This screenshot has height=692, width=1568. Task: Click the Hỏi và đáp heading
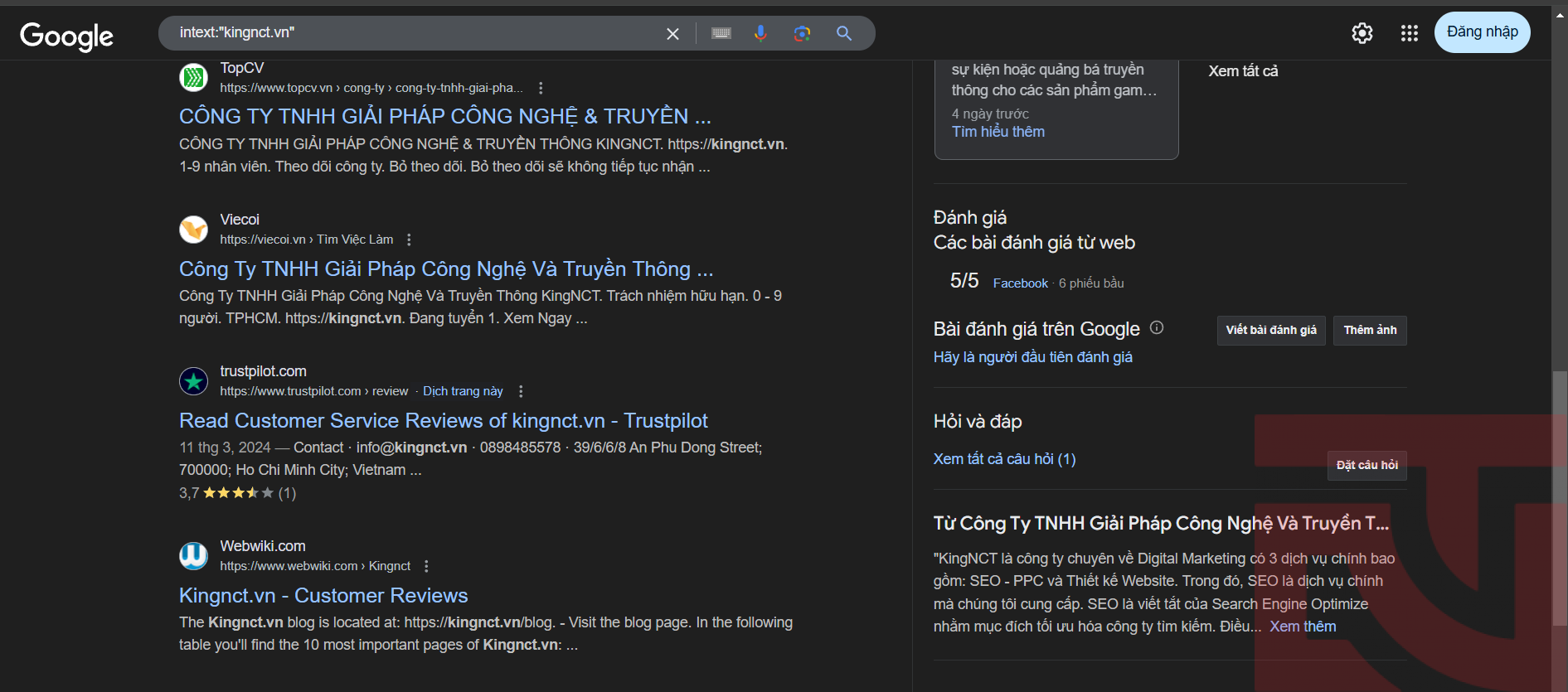coord(978,422)
